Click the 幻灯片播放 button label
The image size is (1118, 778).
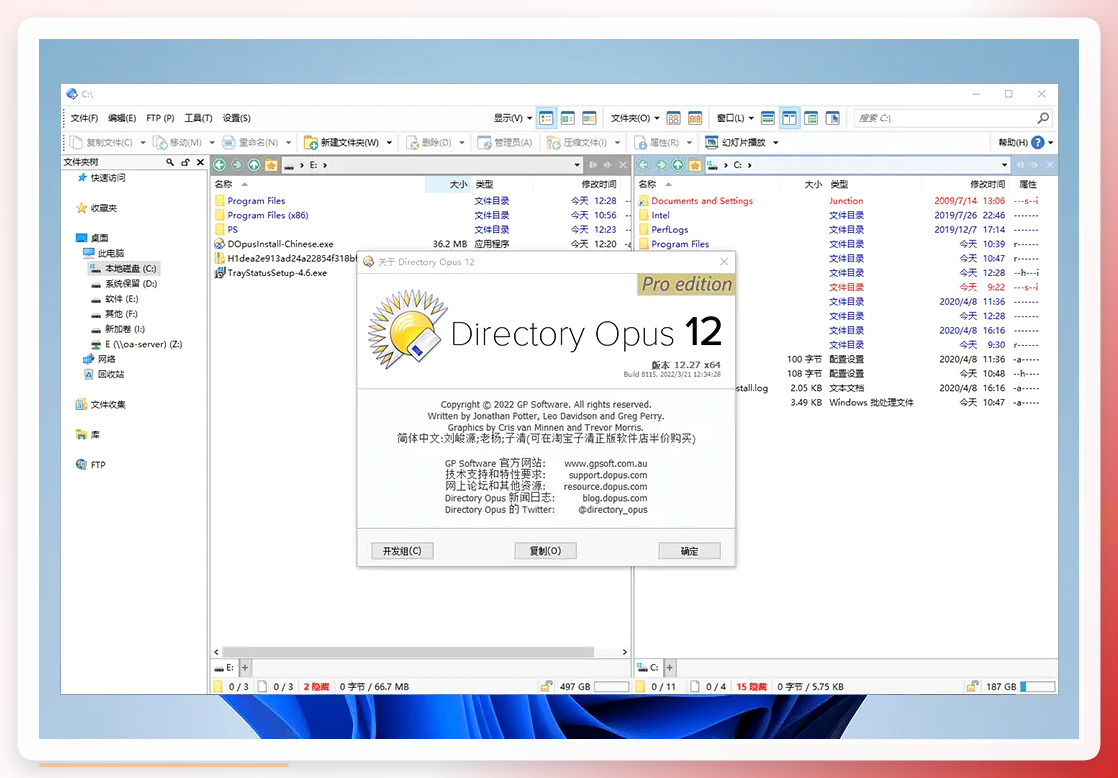[744, 143]
